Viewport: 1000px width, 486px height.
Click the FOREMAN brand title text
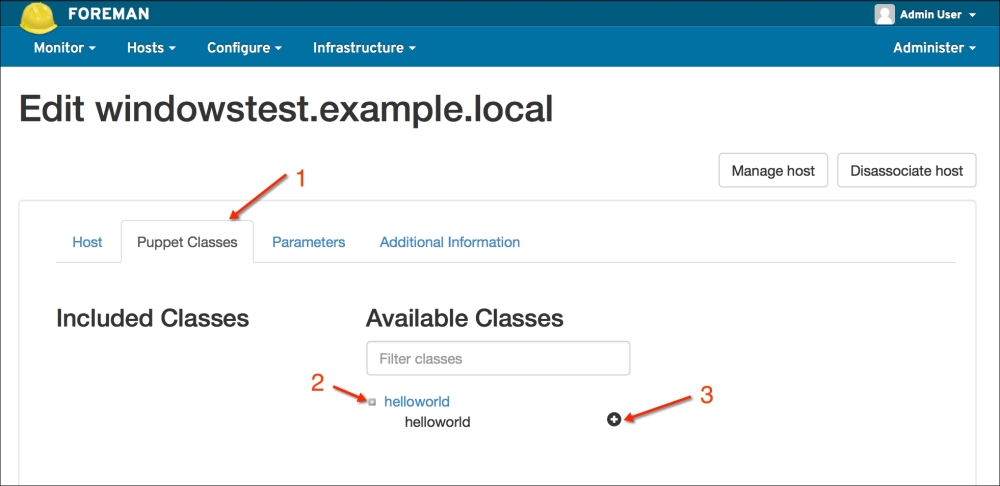(x=110, y=14)
